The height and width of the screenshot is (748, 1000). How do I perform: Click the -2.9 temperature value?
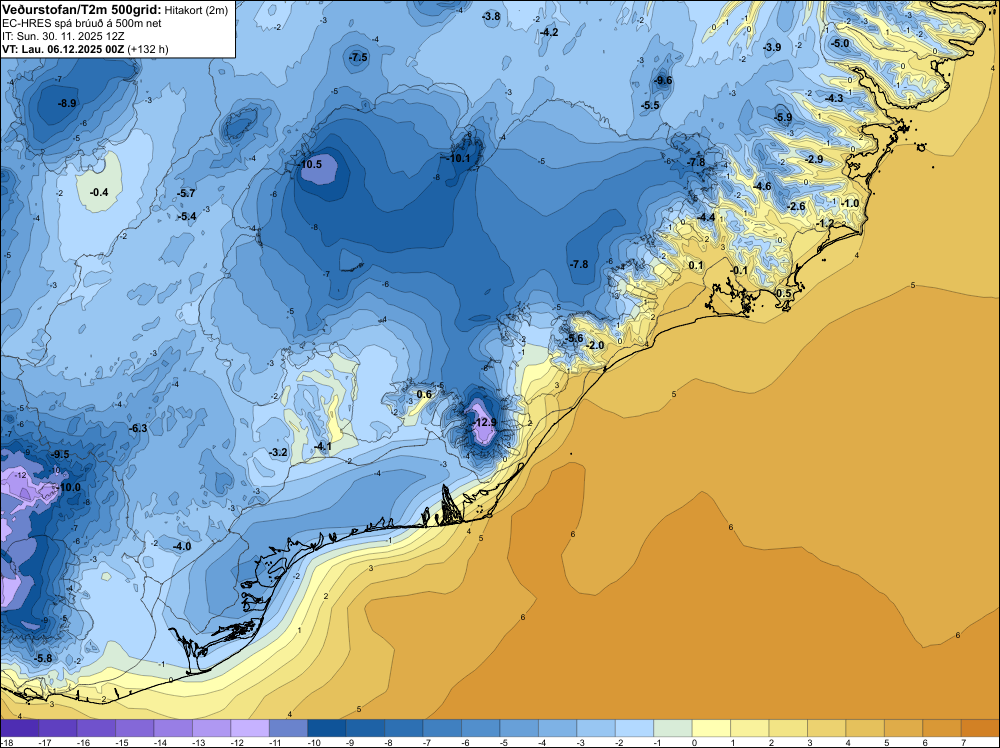(814, 159)
